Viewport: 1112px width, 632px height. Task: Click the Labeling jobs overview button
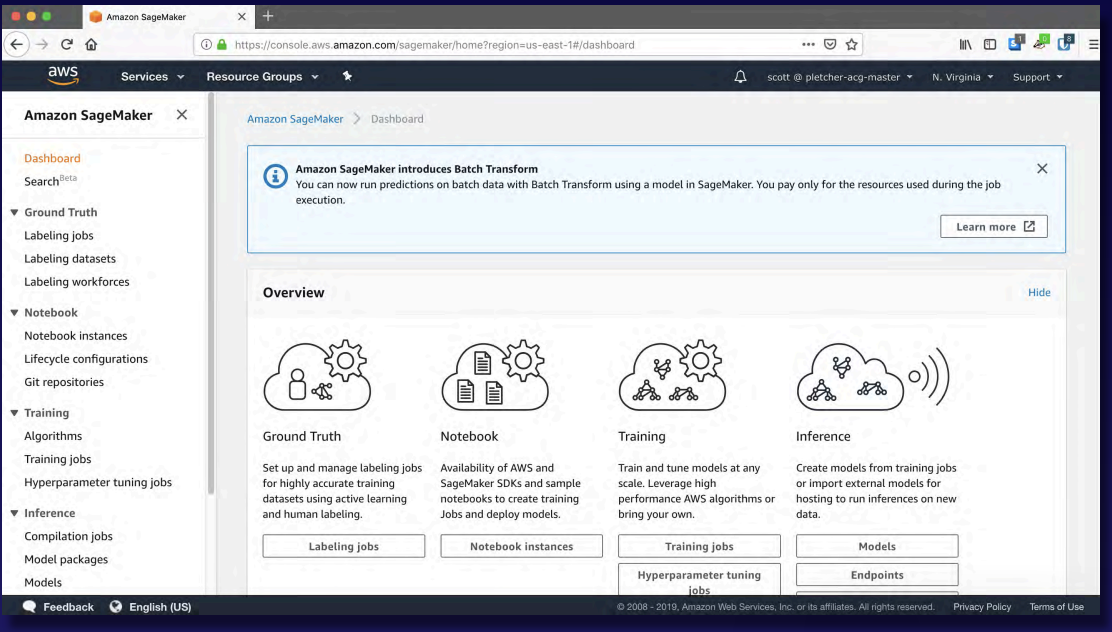[344, 546]
